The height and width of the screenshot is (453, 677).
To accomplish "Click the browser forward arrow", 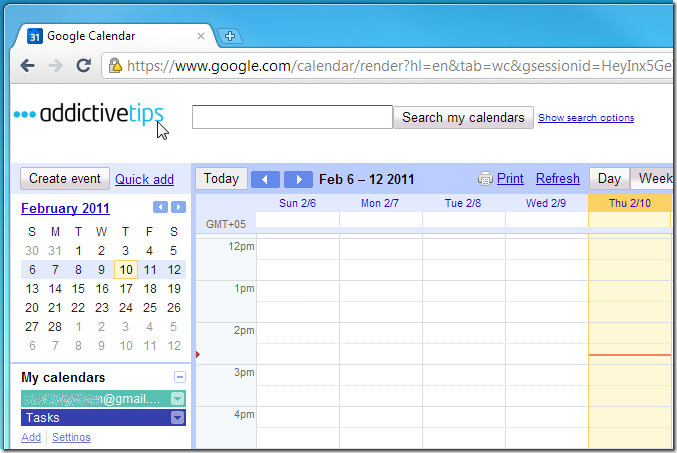I will click(55, 66).
